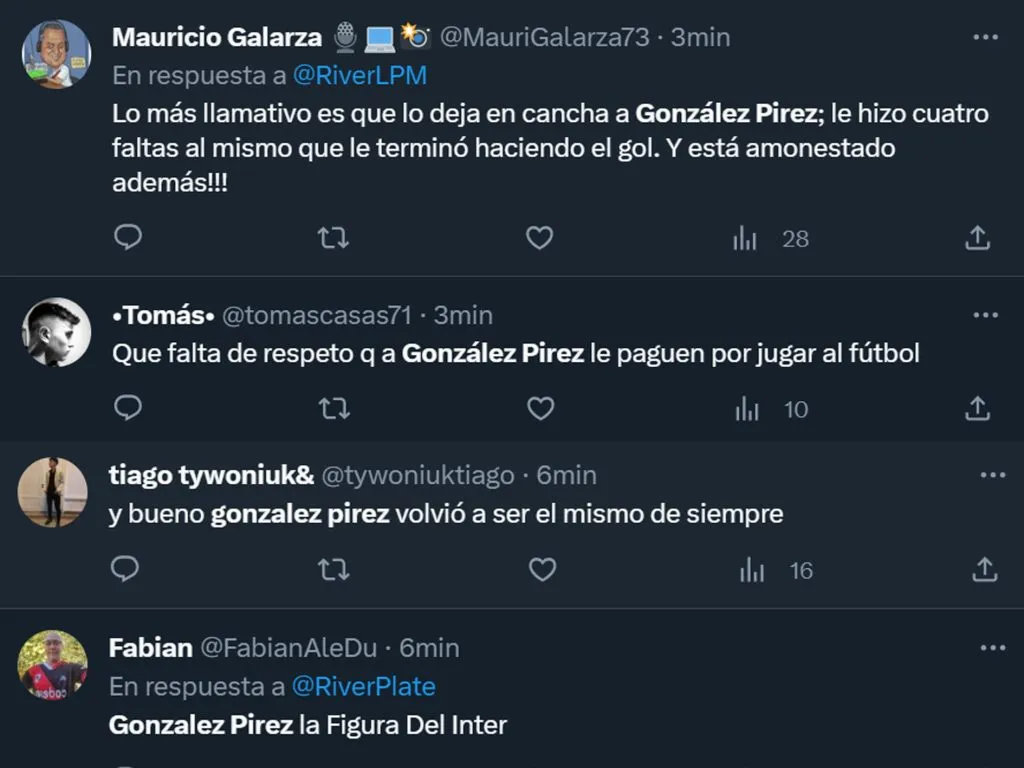
Task: Retweet Mauricio Galarza's tweet
Action: pyautogui.click(x=333, y=238)
